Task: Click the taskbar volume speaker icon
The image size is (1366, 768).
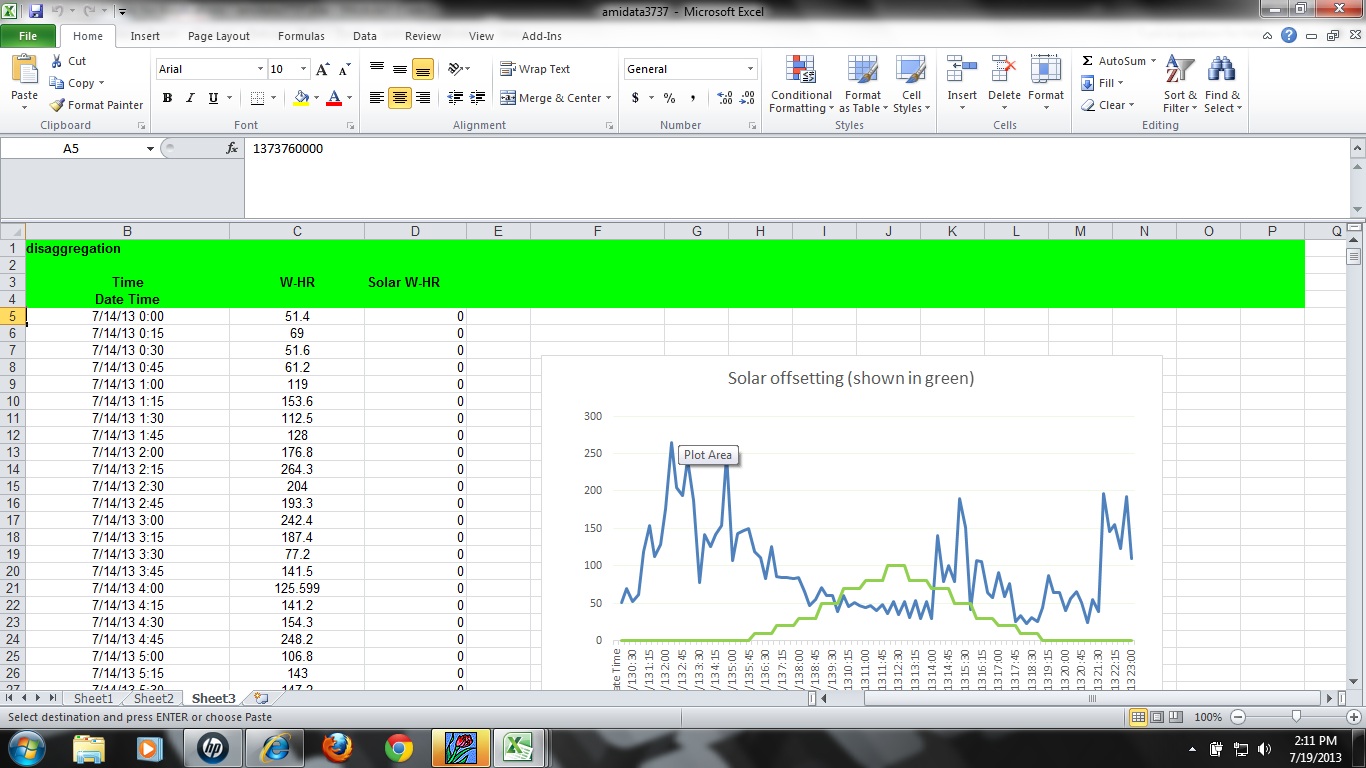Action: click(x=1264, y=748)
